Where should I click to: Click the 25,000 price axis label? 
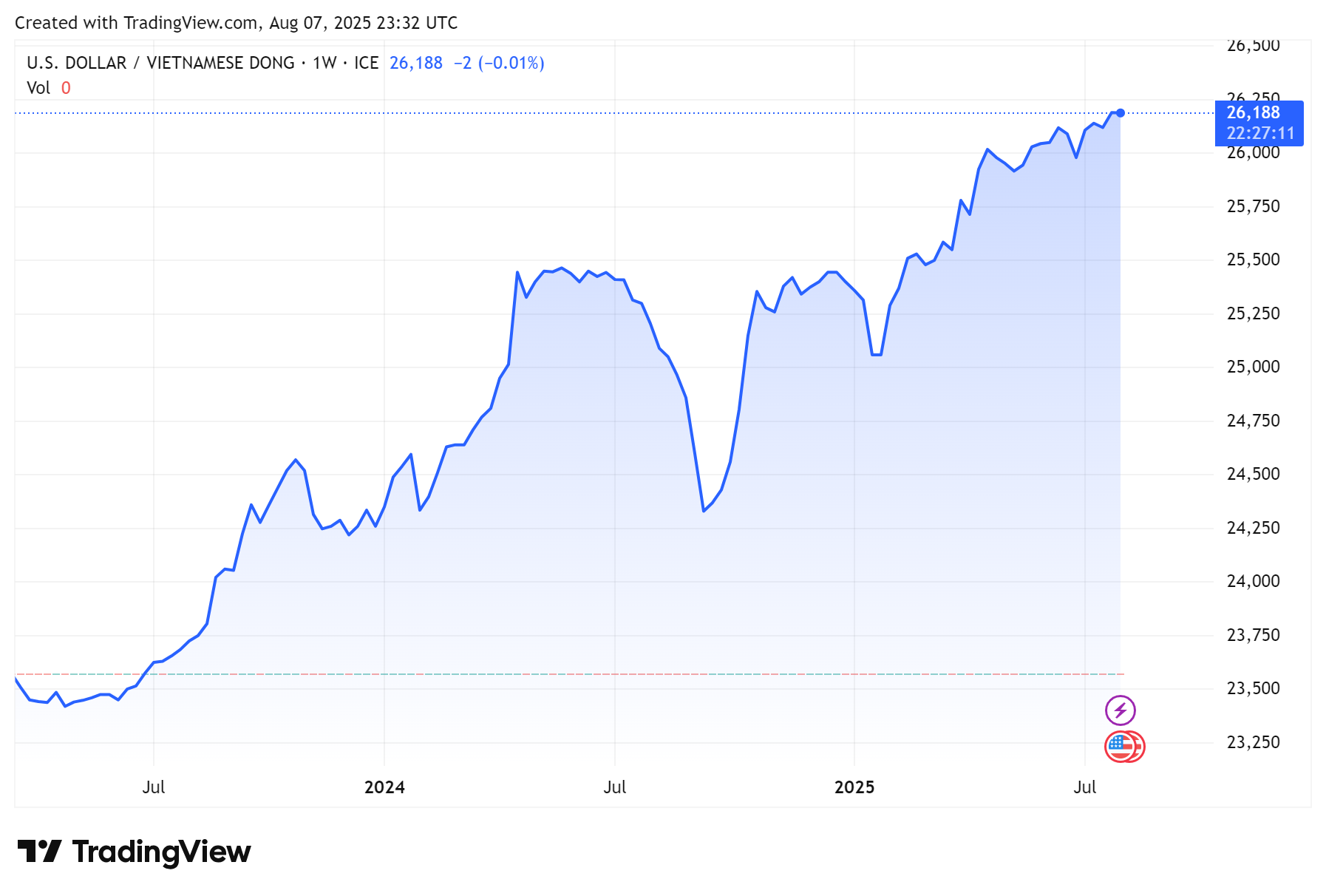click(1253, 367)
